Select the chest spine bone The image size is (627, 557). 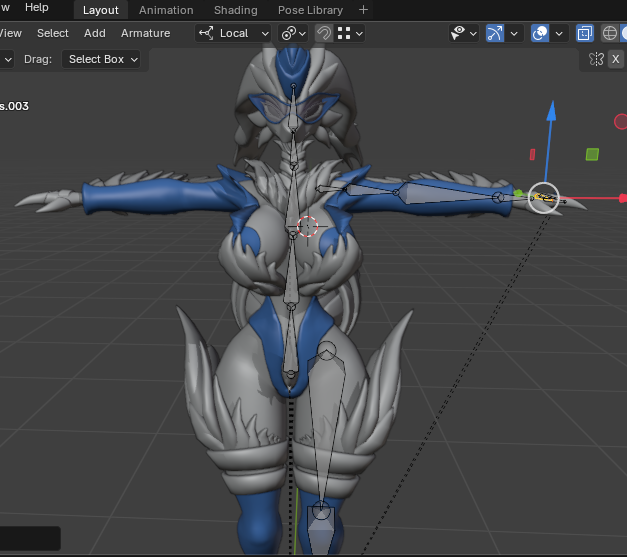click(294, 200)
